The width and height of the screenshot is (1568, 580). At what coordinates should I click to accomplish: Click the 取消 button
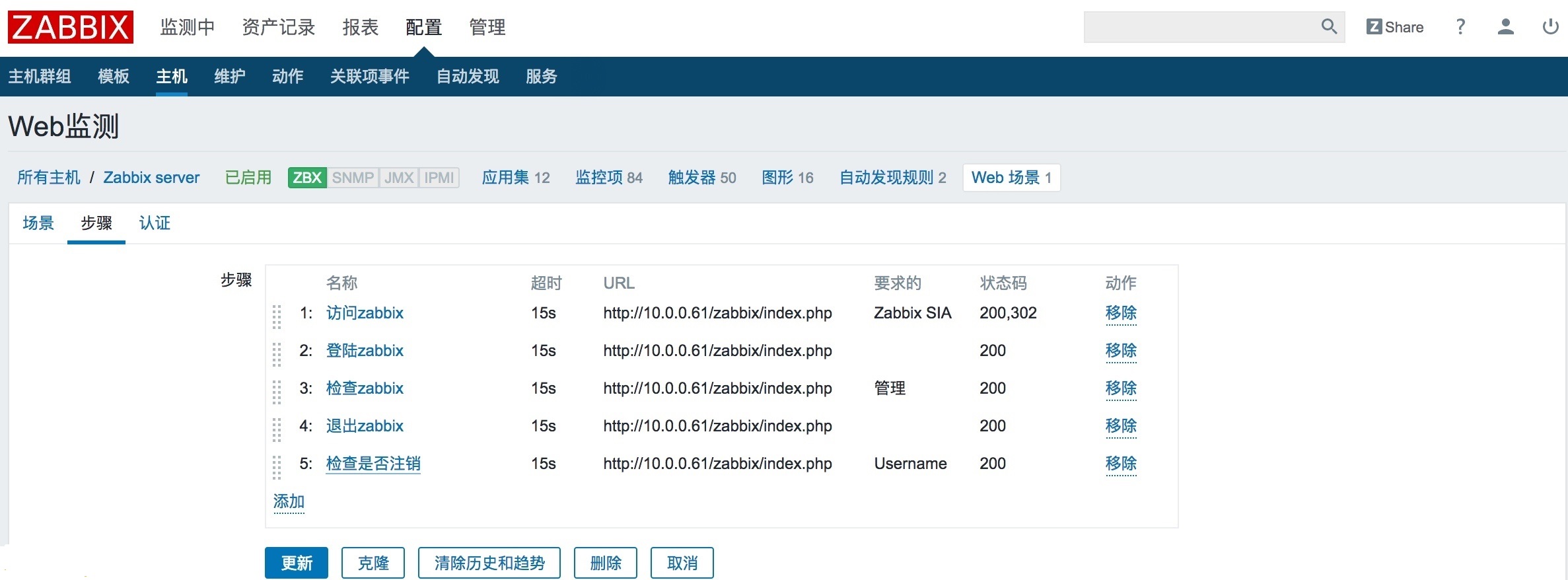[682, 563]
